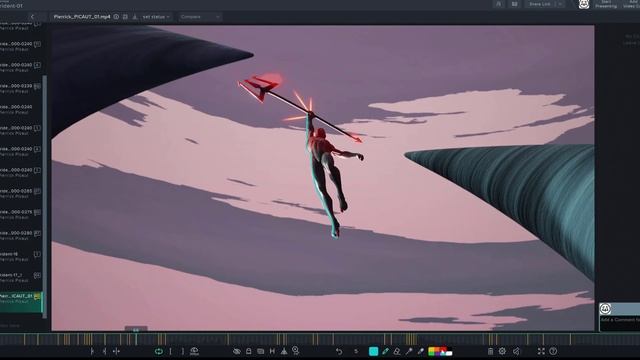The image size is (640, 360).
Task: Toggle the ghosting (onion skin) icon
Action: [272, 351]
